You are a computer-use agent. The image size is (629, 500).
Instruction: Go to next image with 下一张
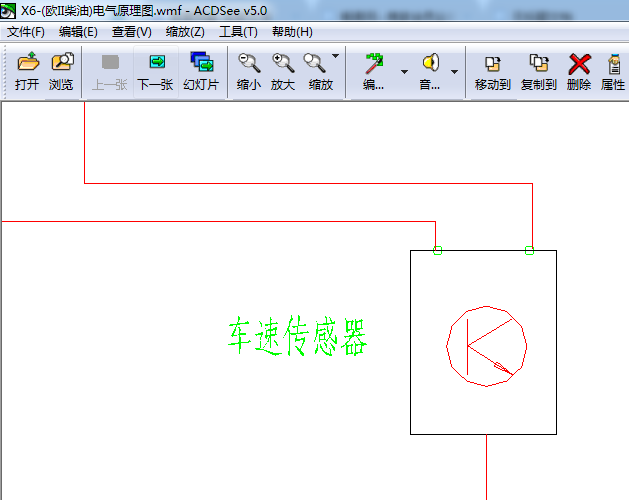point(156,71)
